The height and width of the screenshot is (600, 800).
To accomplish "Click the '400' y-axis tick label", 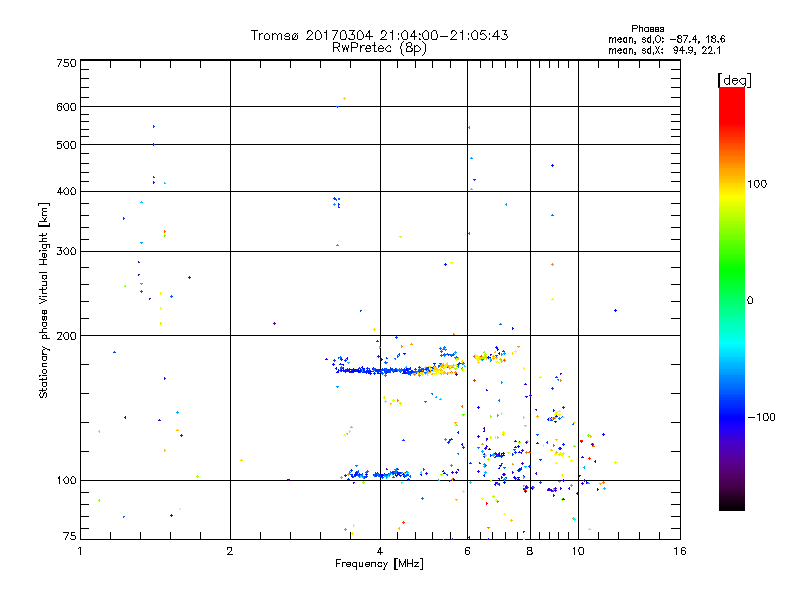I will [x=66, y=191].
